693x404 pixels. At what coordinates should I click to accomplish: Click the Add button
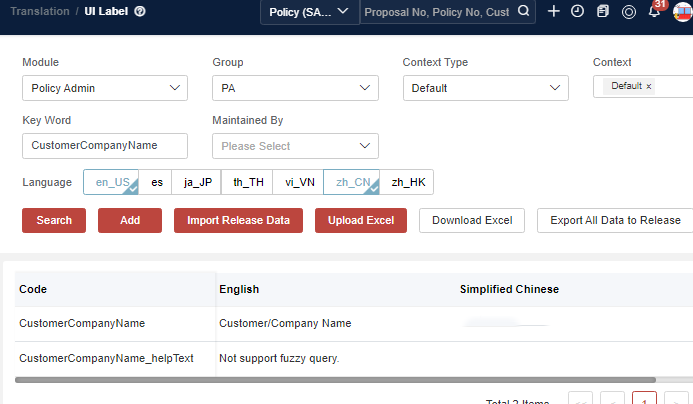click(x=130, y=220)
